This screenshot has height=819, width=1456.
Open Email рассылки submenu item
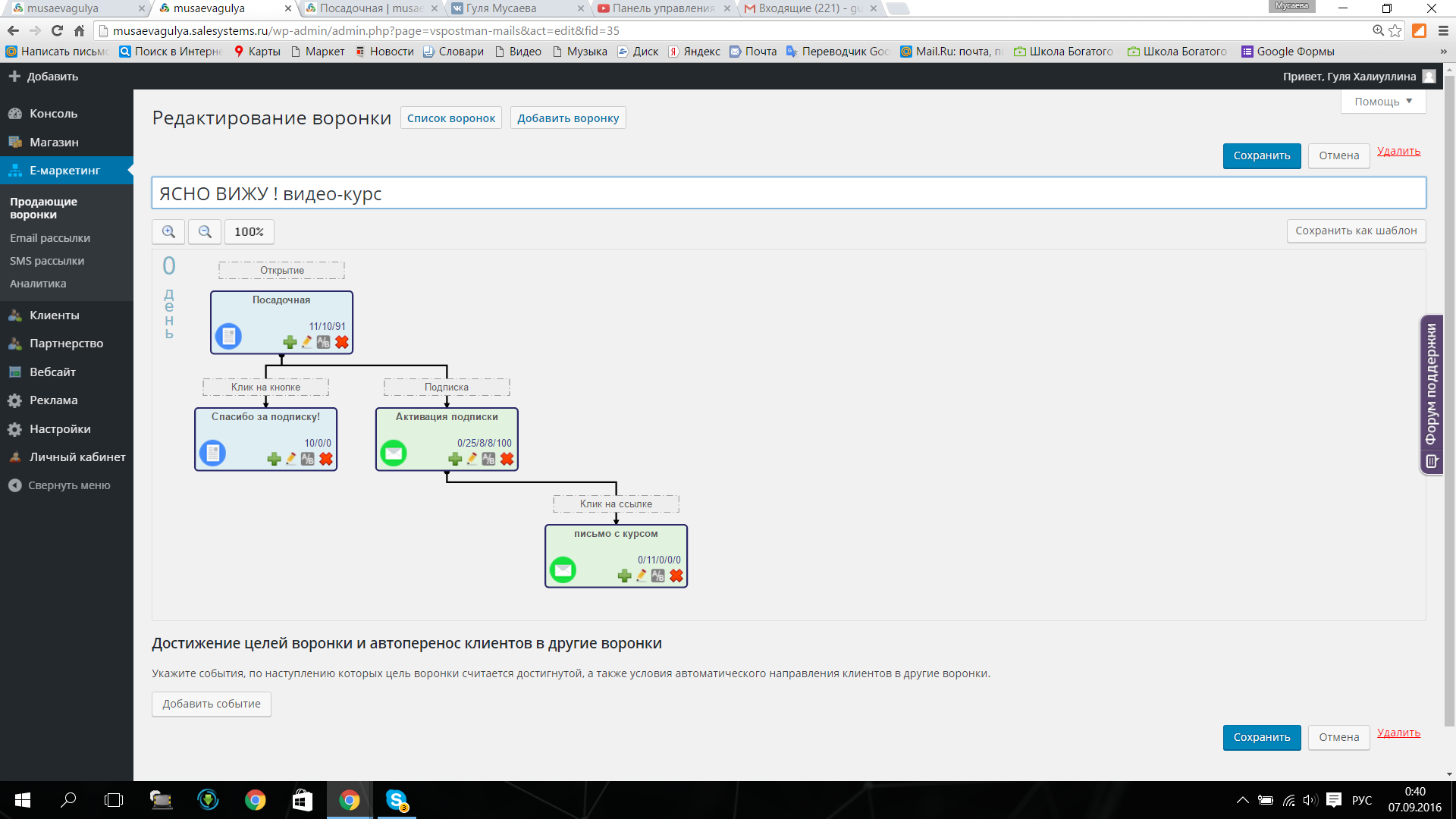tap(50, 238)
